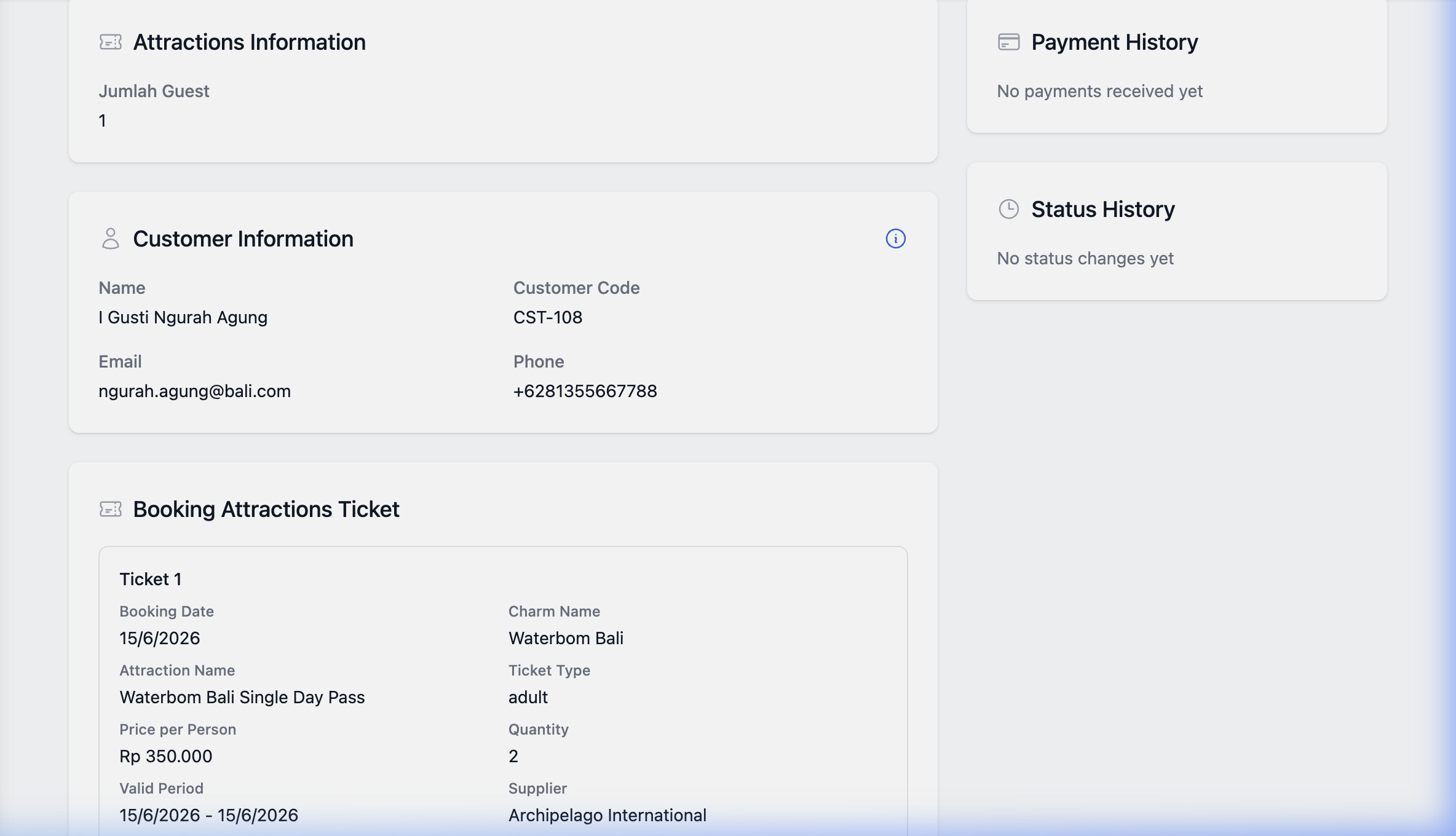Click the Valid Period label
This screenshot has height=836, width=1456.
pyautogui.click(x=161, y=788)
